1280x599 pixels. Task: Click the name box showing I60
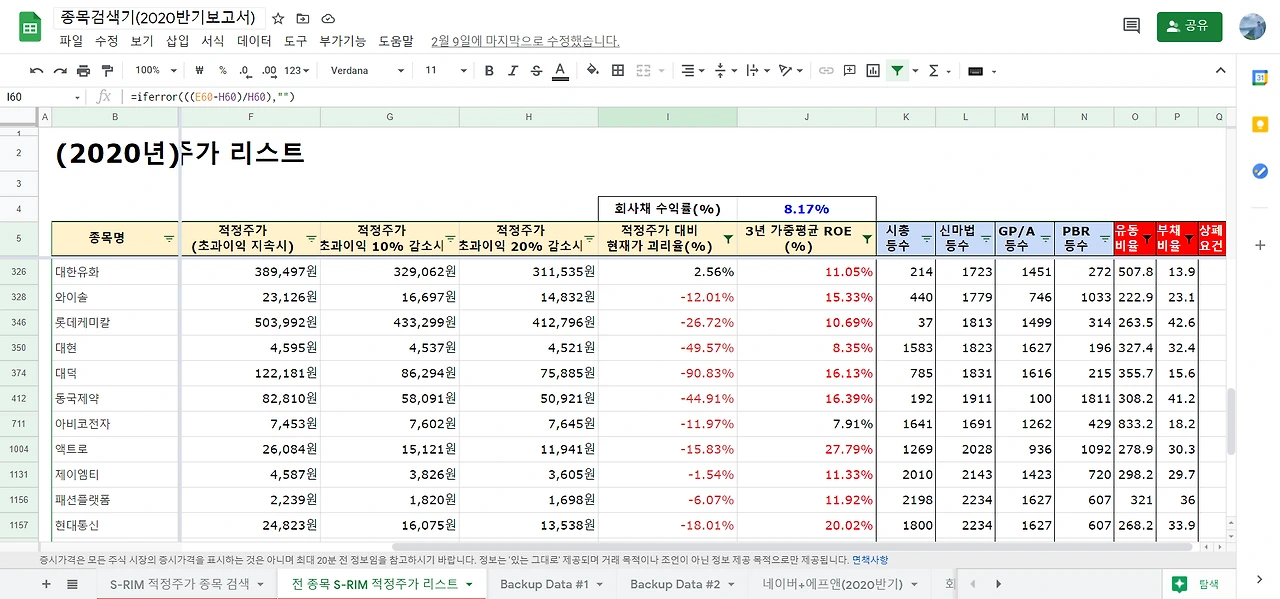click(43, 97)
